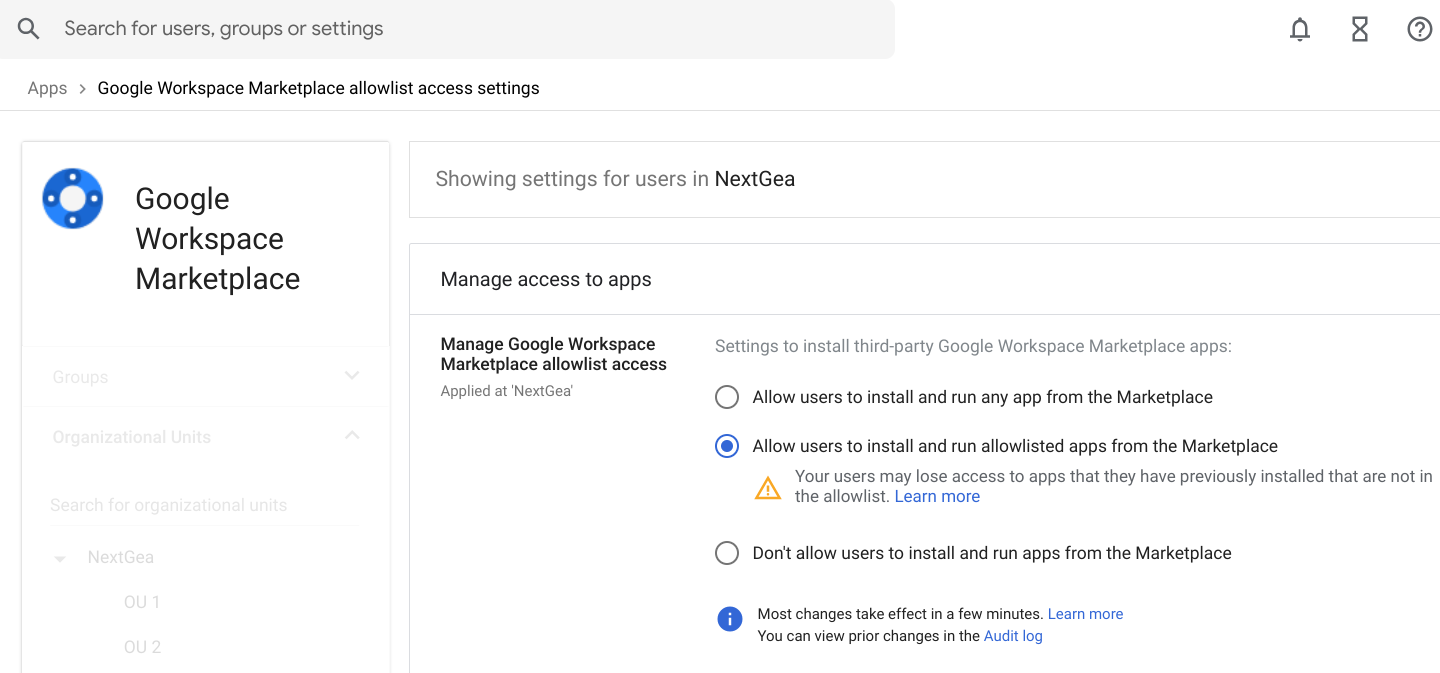Click the search magnifier icon
The image size is (1440, 673).
tap(29, 29)
